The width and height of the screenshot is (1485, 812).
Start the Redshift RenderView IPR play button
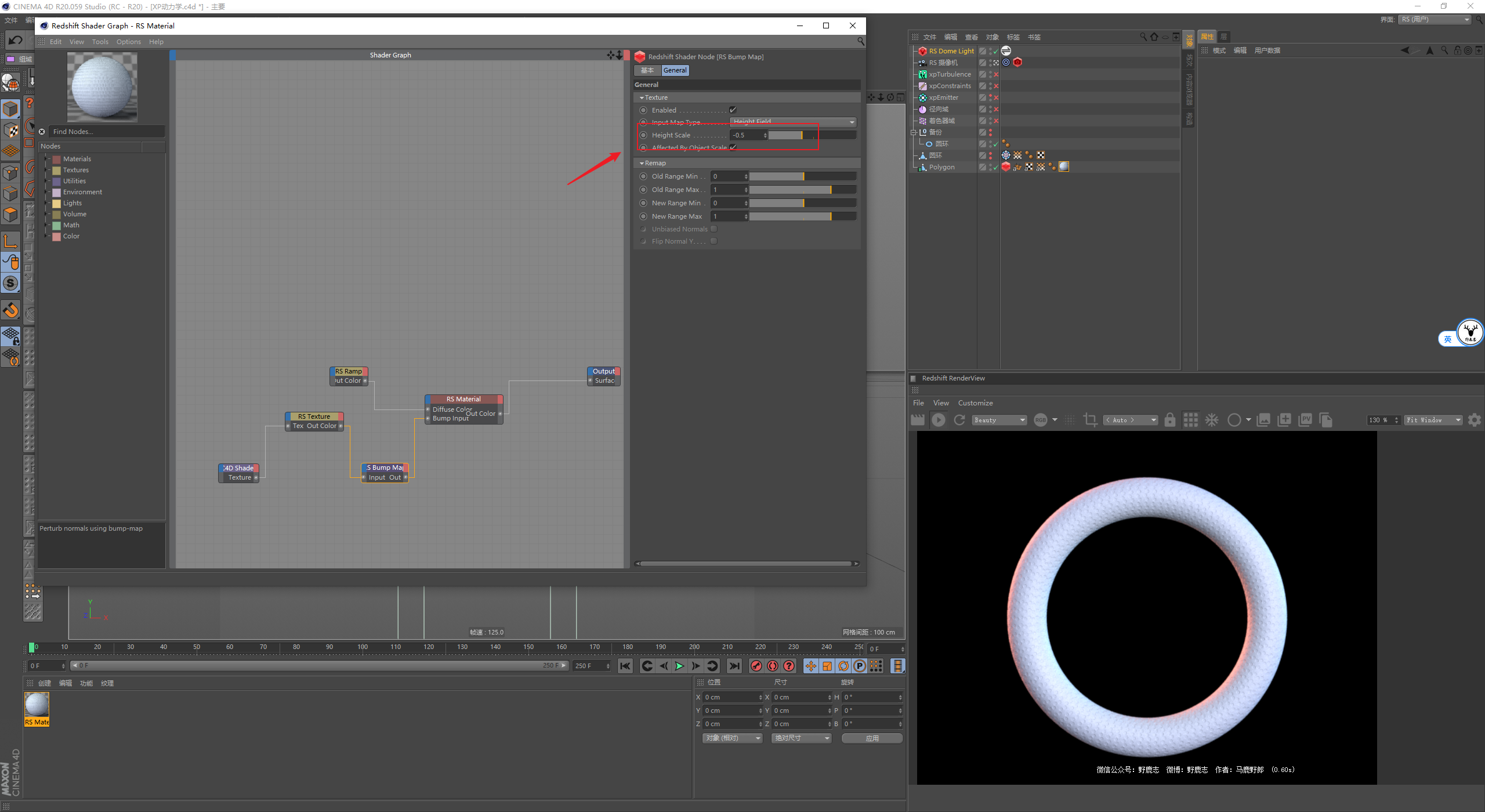coord(938,420)
